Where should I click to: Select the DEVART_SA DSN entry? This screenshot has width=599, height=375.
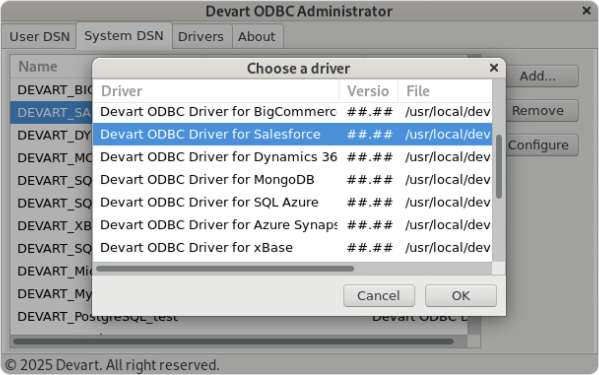(51, 112)
